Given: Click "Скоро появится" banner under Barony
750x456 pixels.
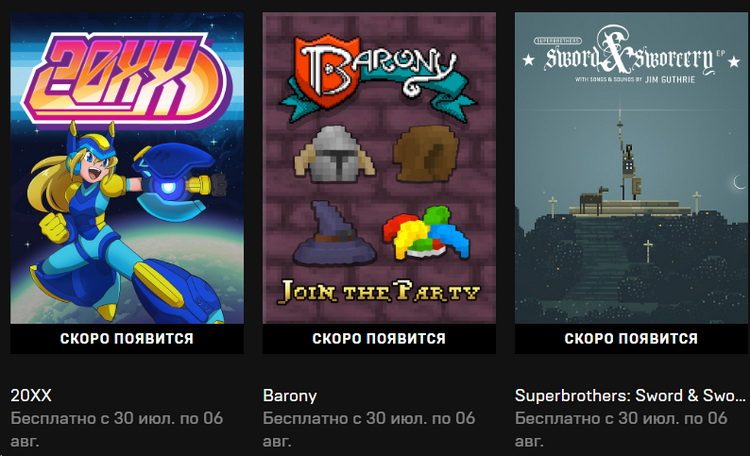Looking at the screenshot, I should pos(379,339).
